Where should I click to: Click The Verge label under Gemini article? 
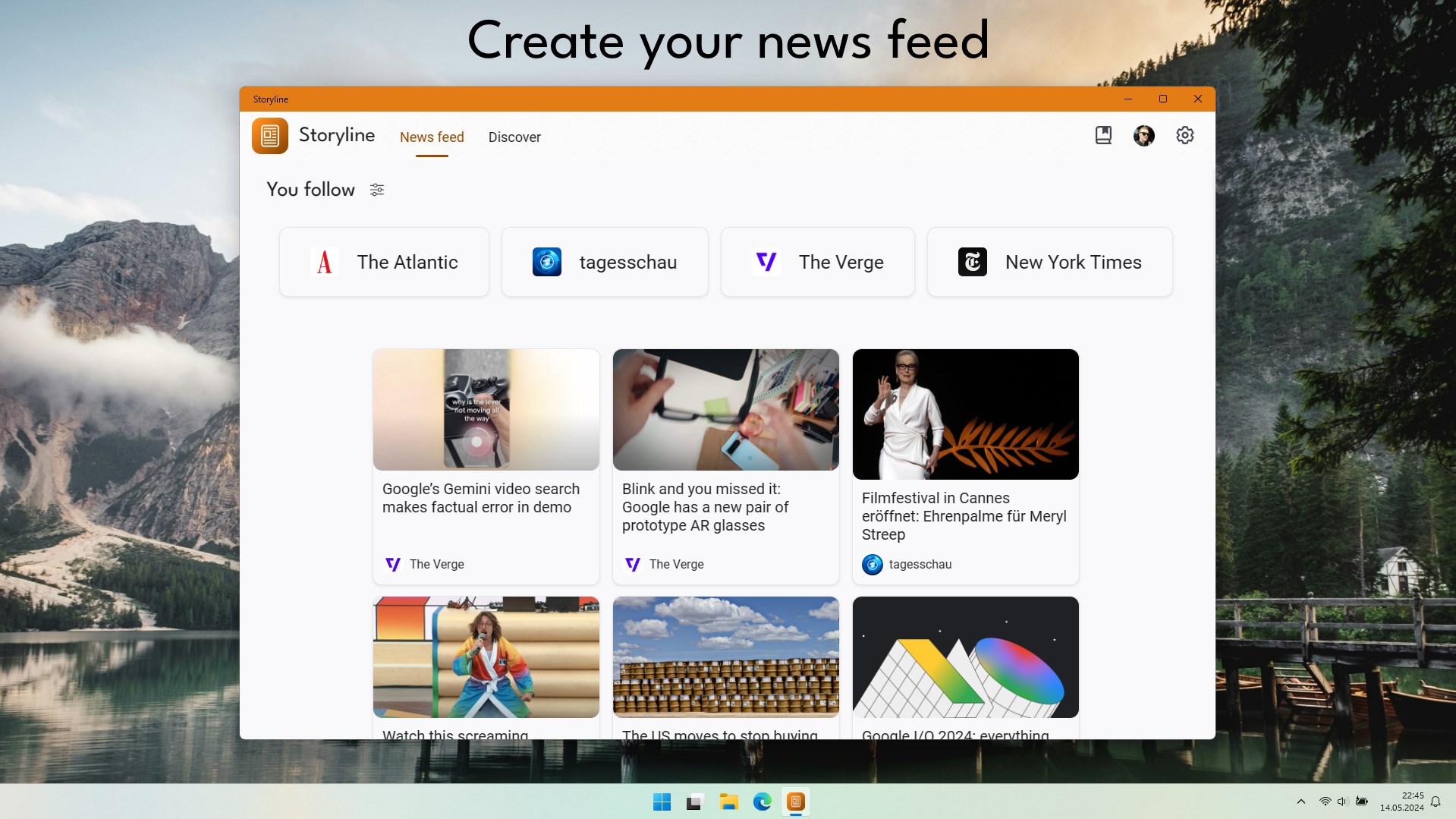437,564
